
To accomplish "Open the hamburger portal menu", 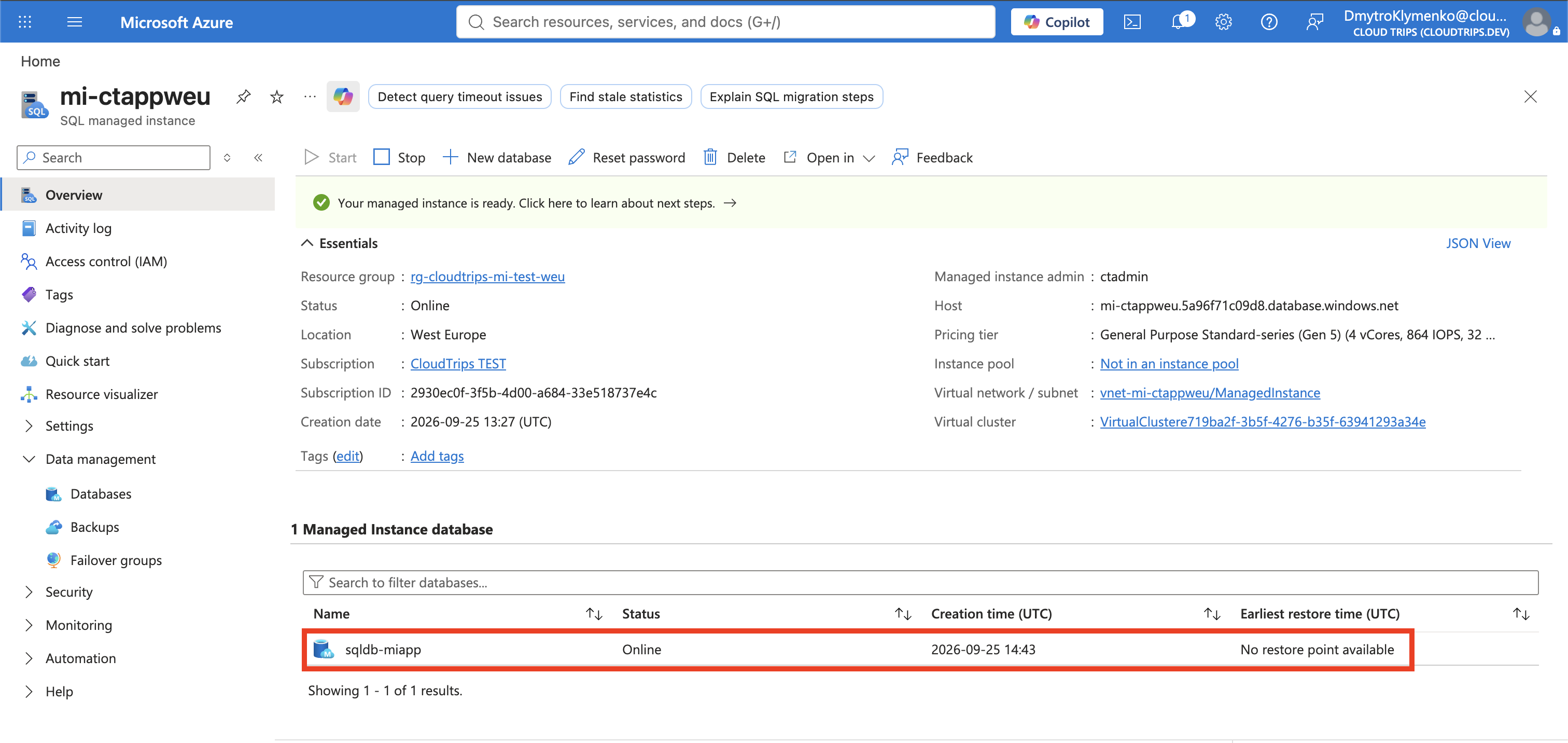I will 74,22.
